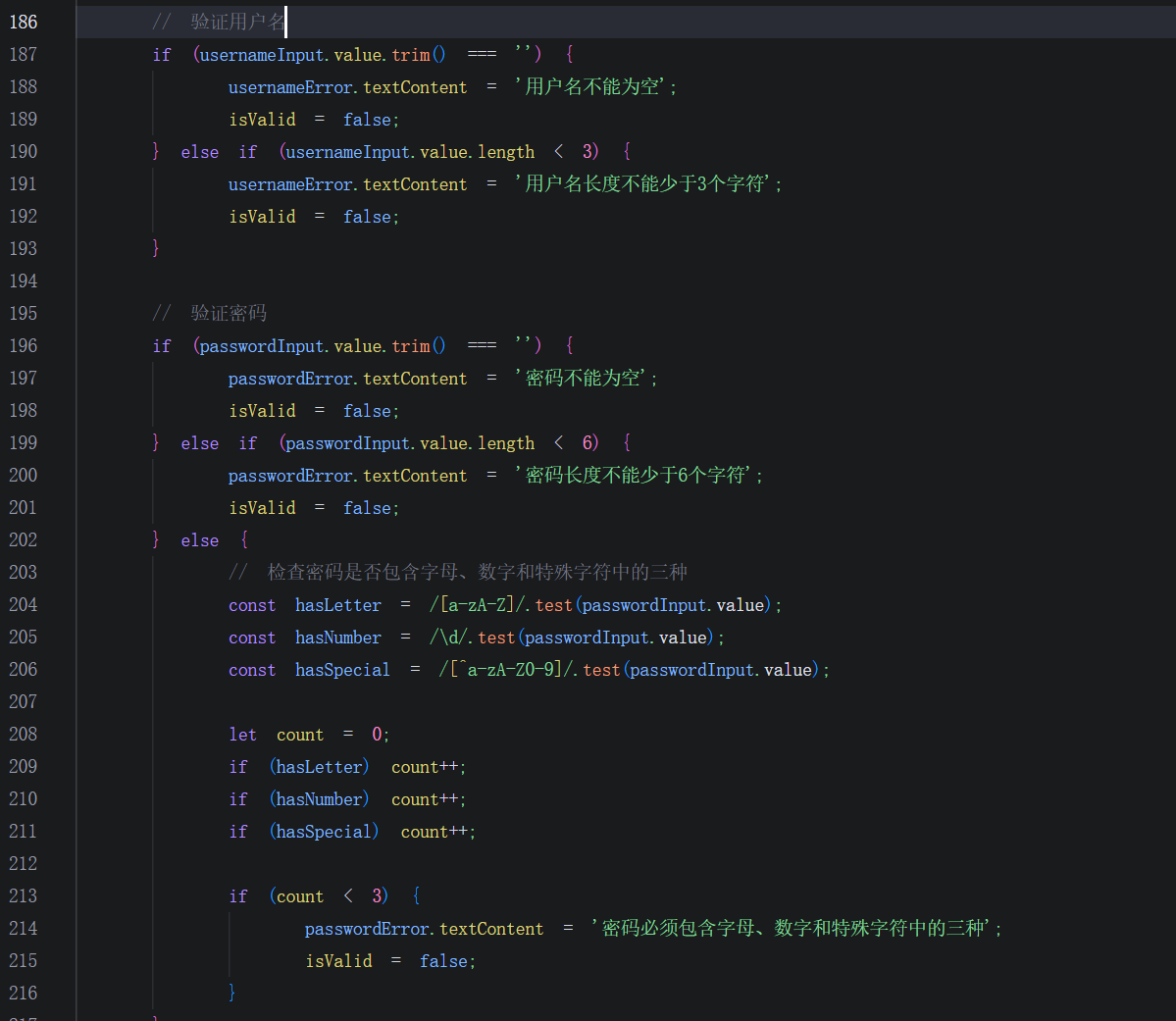Click 'count' in the 'count < 3' condition
Viewport: 1176px width, 1021px height.
point(300,896)
